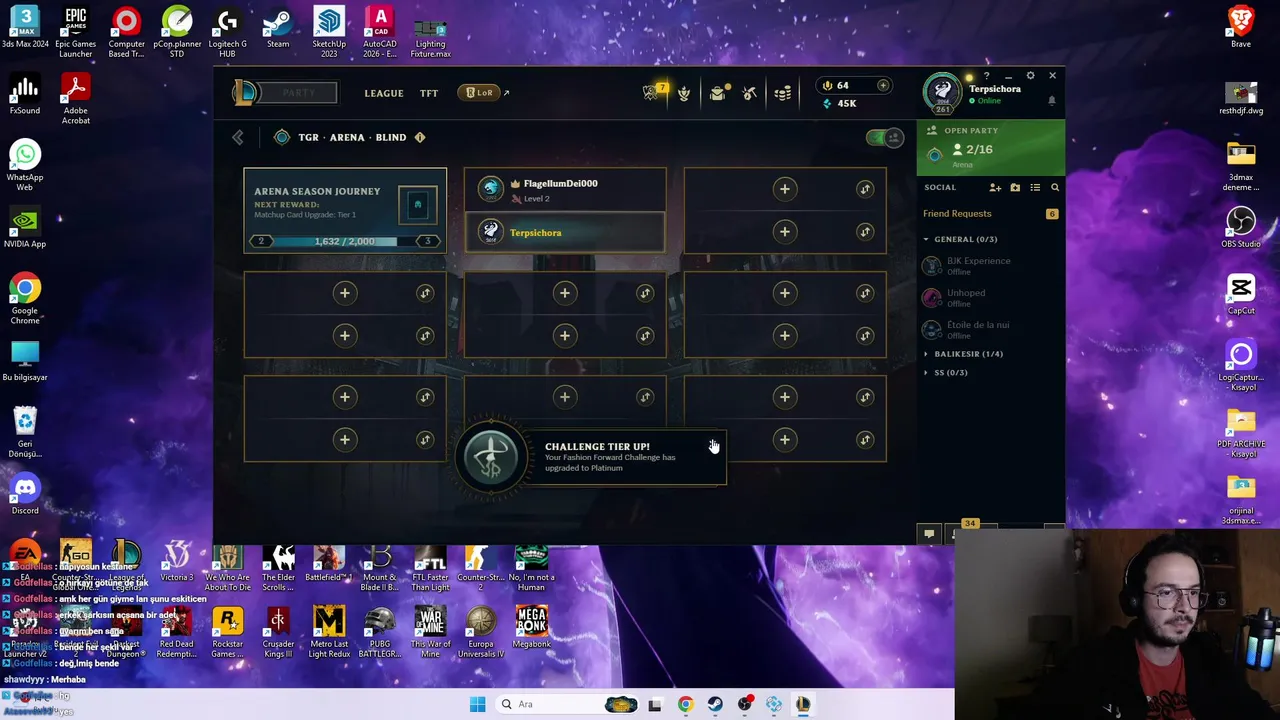
Task: Click the new folder icon in Social
Action: (x=1015, y=188)
